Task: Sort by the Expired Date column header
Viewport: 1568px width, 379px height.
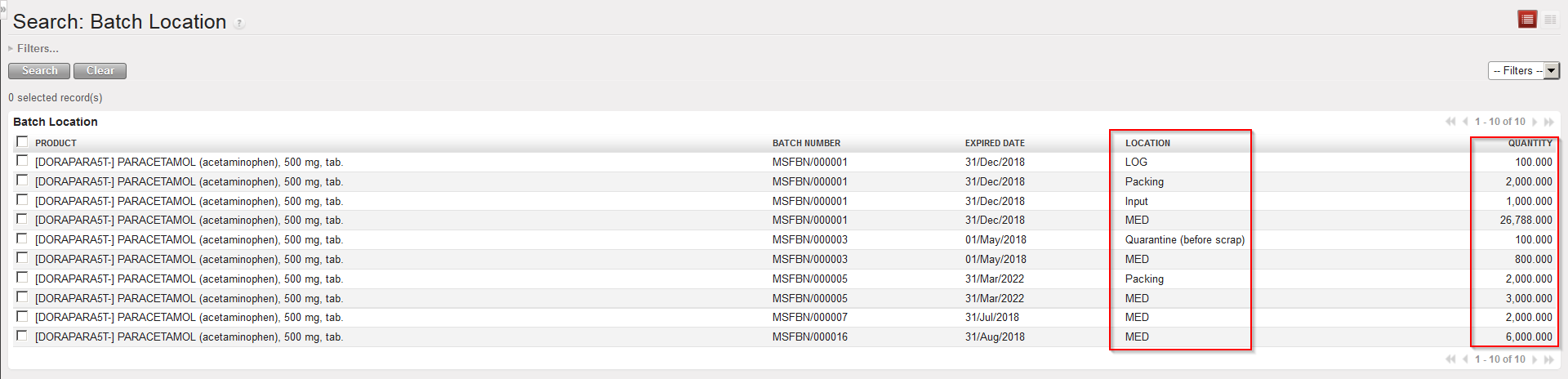Action: coord(995,143)
